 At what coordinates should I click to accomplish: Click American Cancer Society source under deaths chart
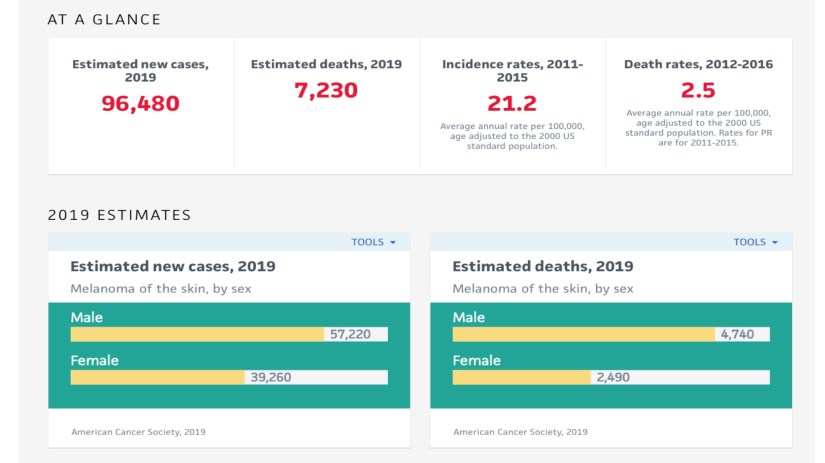coord(520,432)
